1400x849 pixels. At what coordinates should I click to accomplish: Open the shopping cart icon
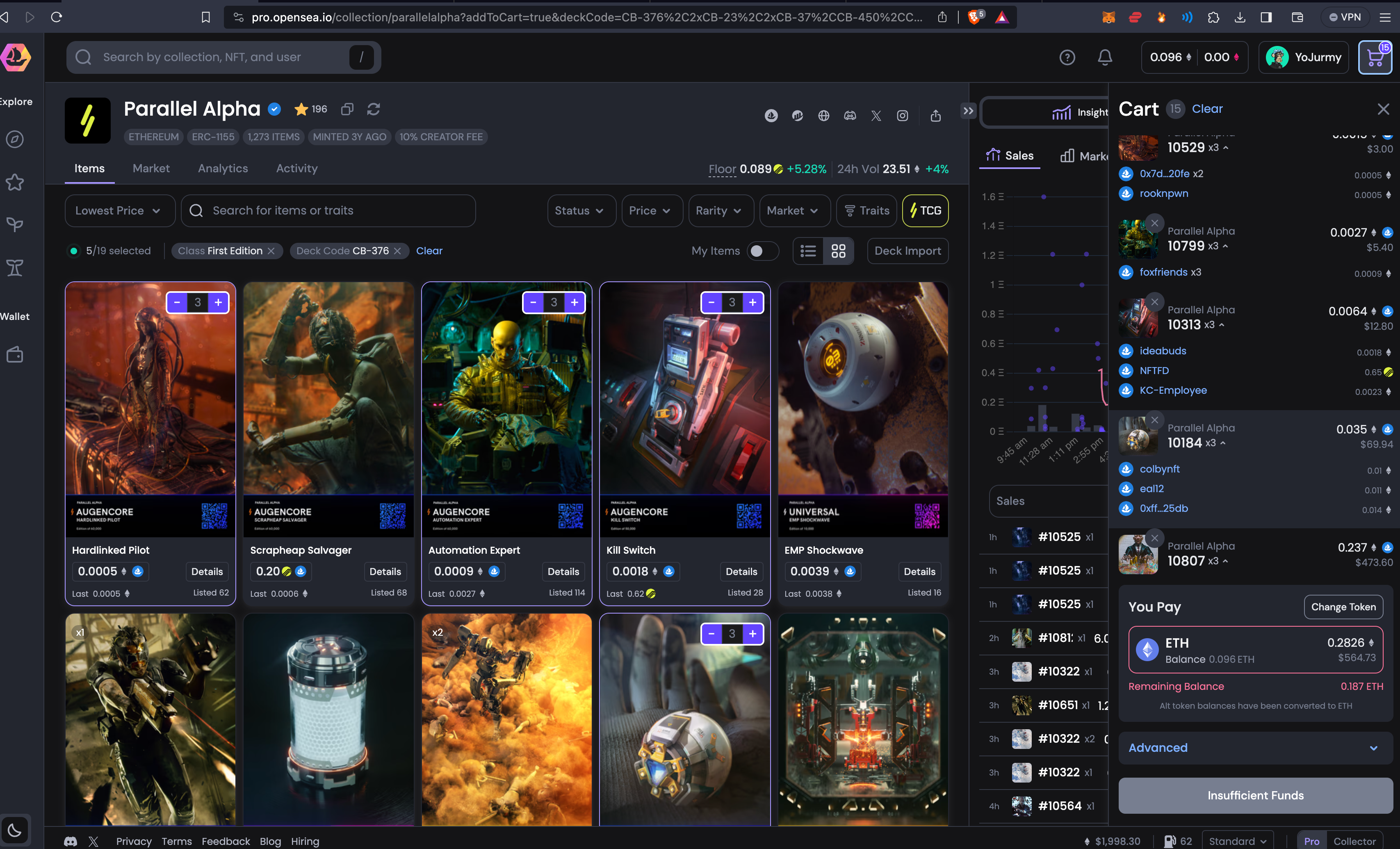click(1375, 57)
